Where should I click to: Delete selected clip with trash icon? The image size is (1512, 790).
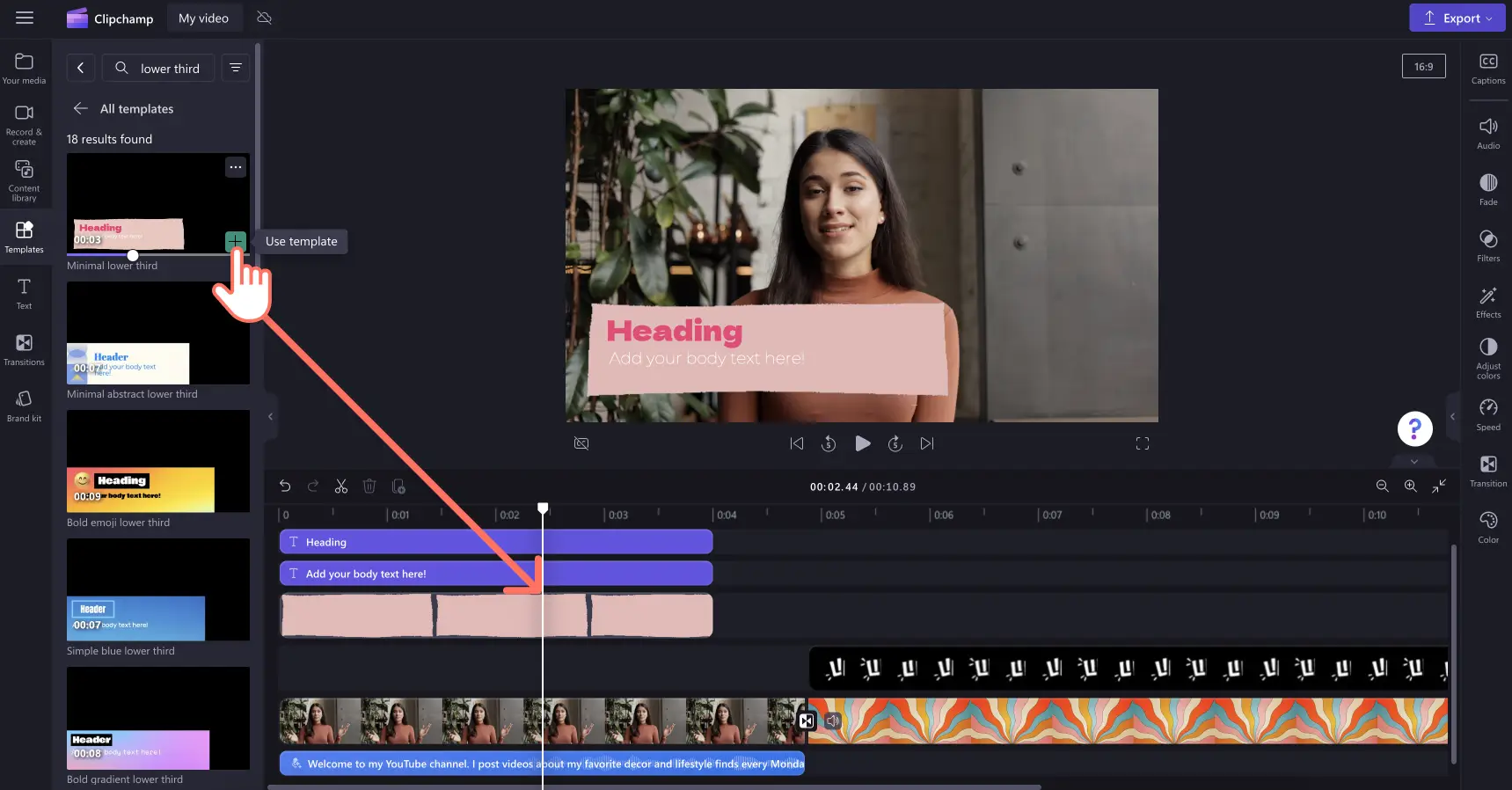click(x=369, y=486)
